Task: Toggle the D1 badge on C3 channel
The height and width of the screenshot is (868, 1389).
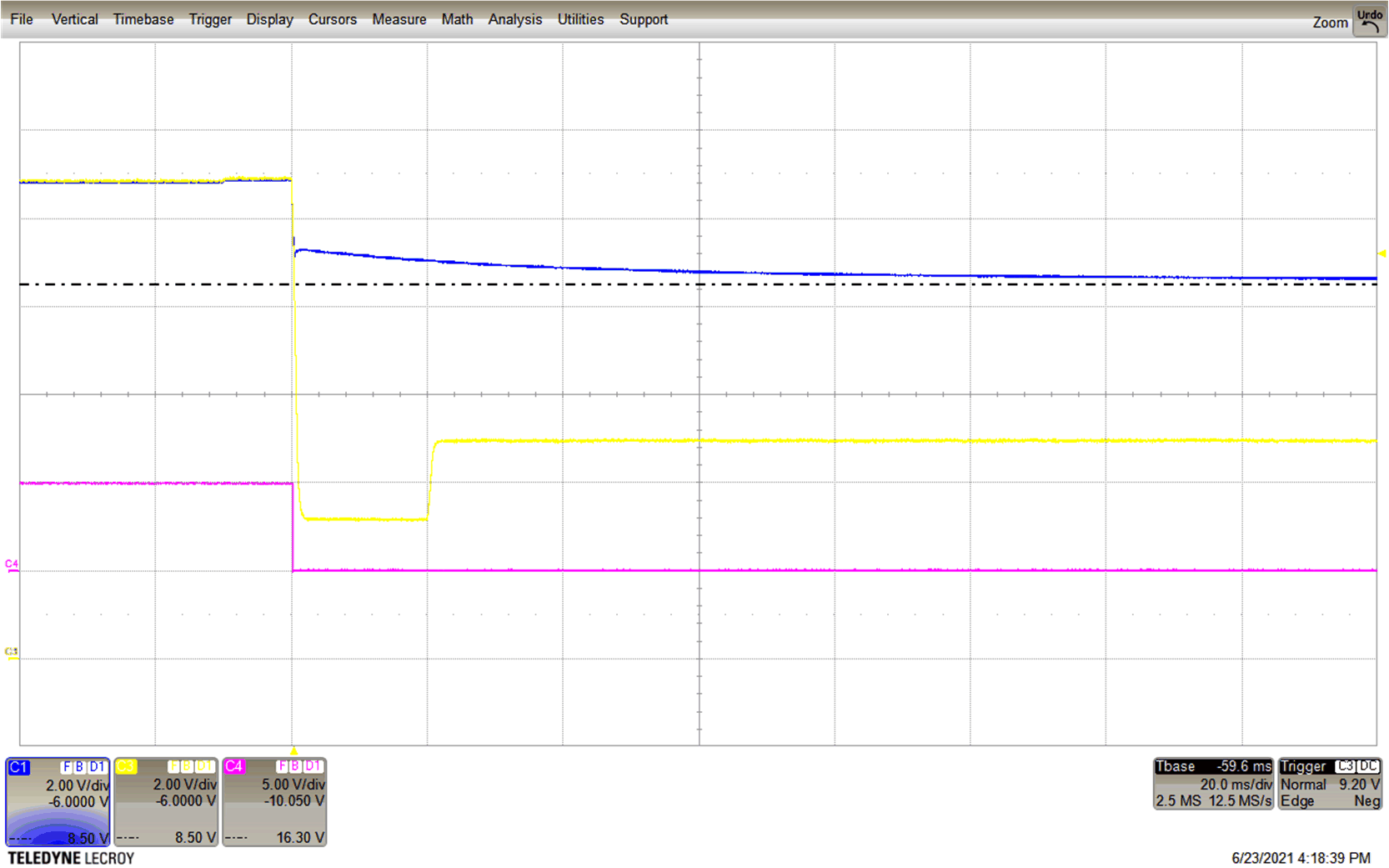Action: [203, 766]
